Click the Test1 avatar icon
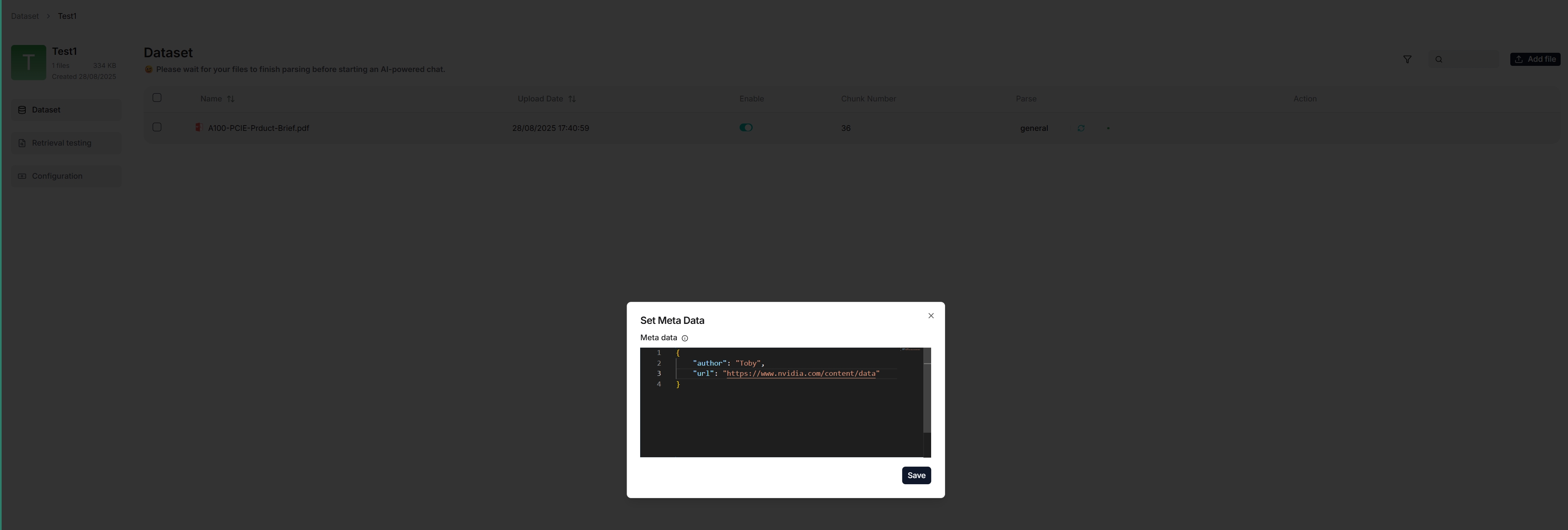The width and height of the screenshot is (1568, 530). coord(29,62)
